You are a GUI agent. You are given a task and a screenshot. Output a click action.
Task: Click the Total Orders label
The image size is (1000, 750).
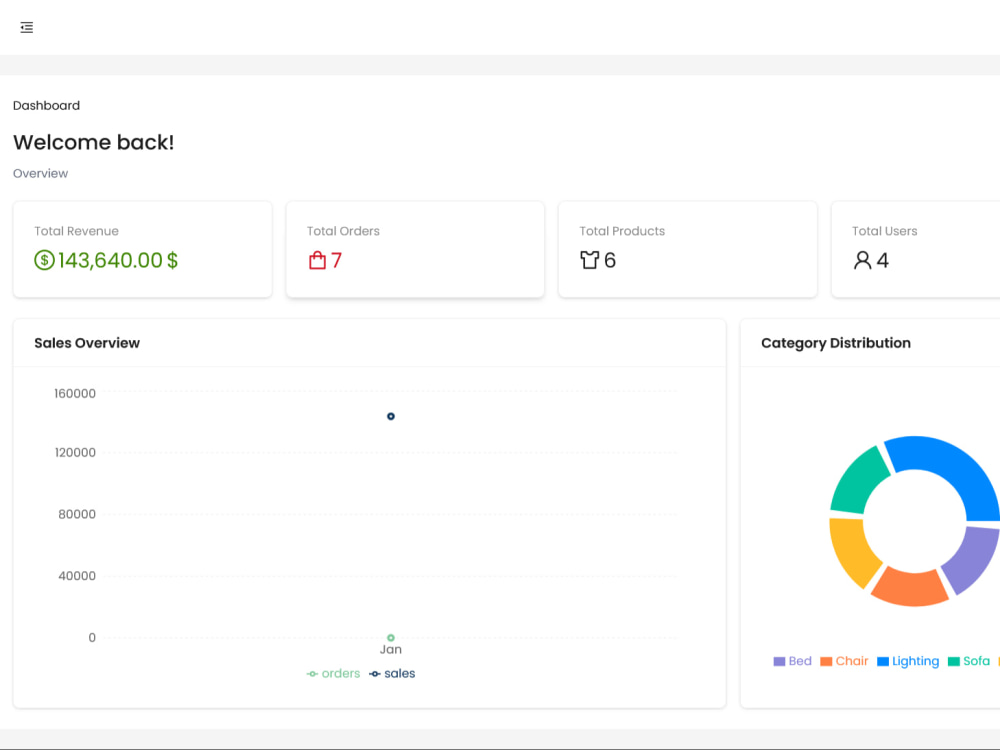tap(343, 232)
